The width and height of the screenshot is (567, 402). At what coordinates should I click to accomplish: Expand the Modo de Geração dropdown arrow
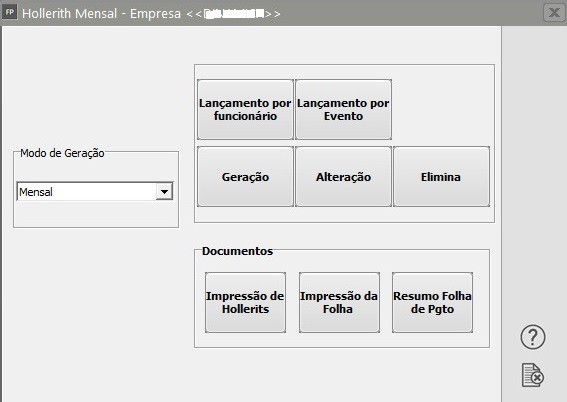[164, 192]
